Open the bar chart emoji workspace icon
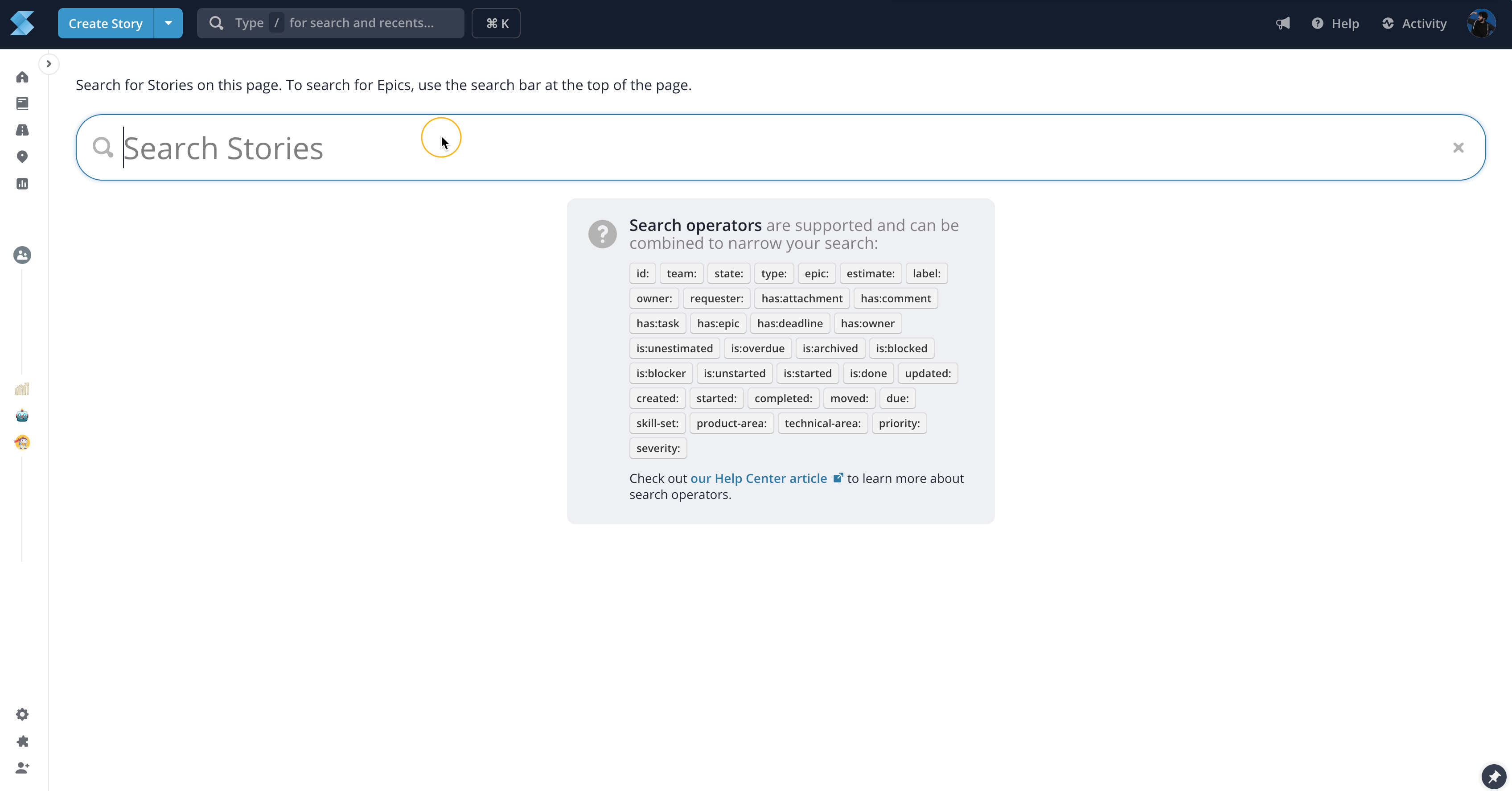 22,389
